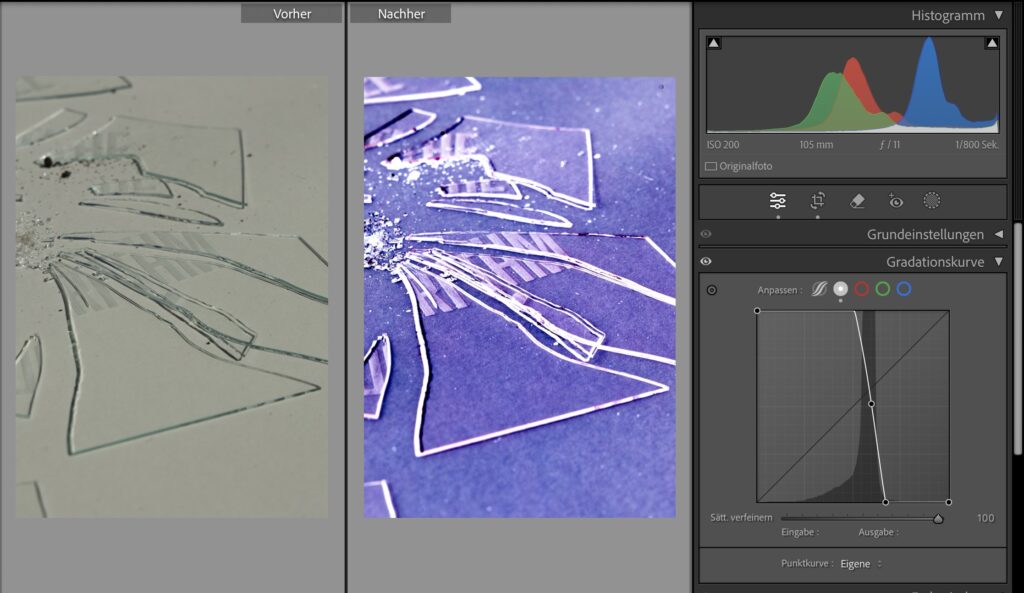Select the Red eye correction tool

click(895, 201)
